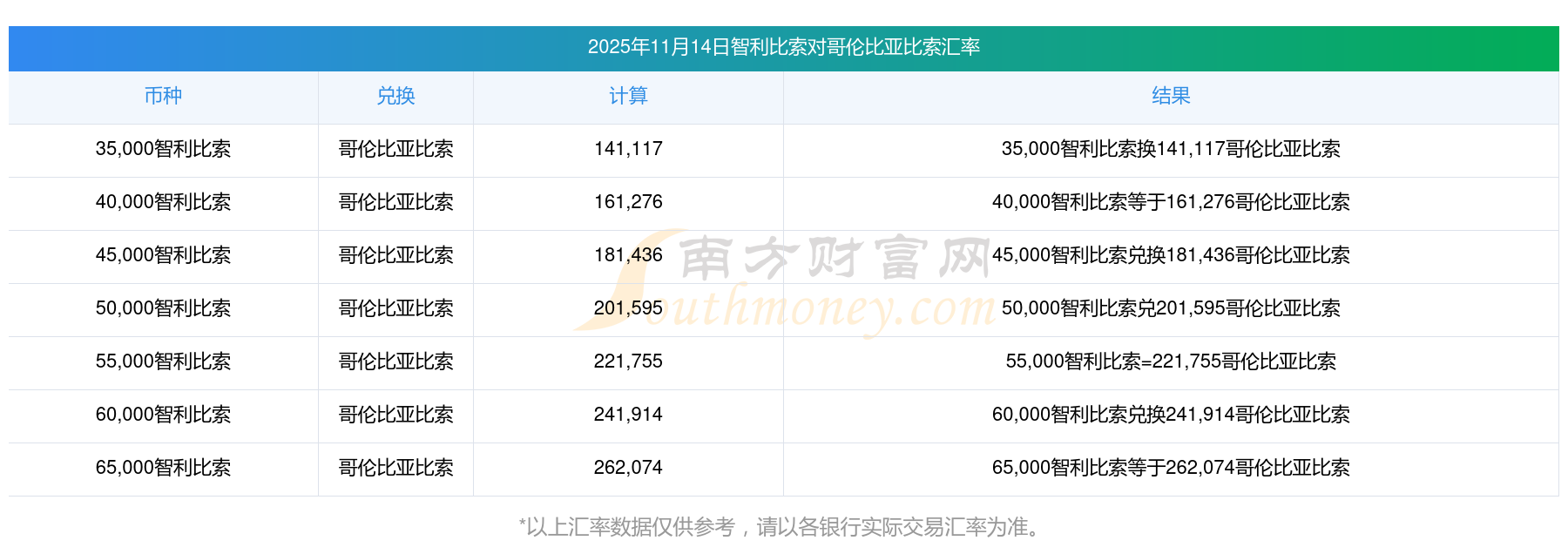1568x554 pixels.
Task: Click the calculated value 262,074
Action: click(x=628, y=468)
